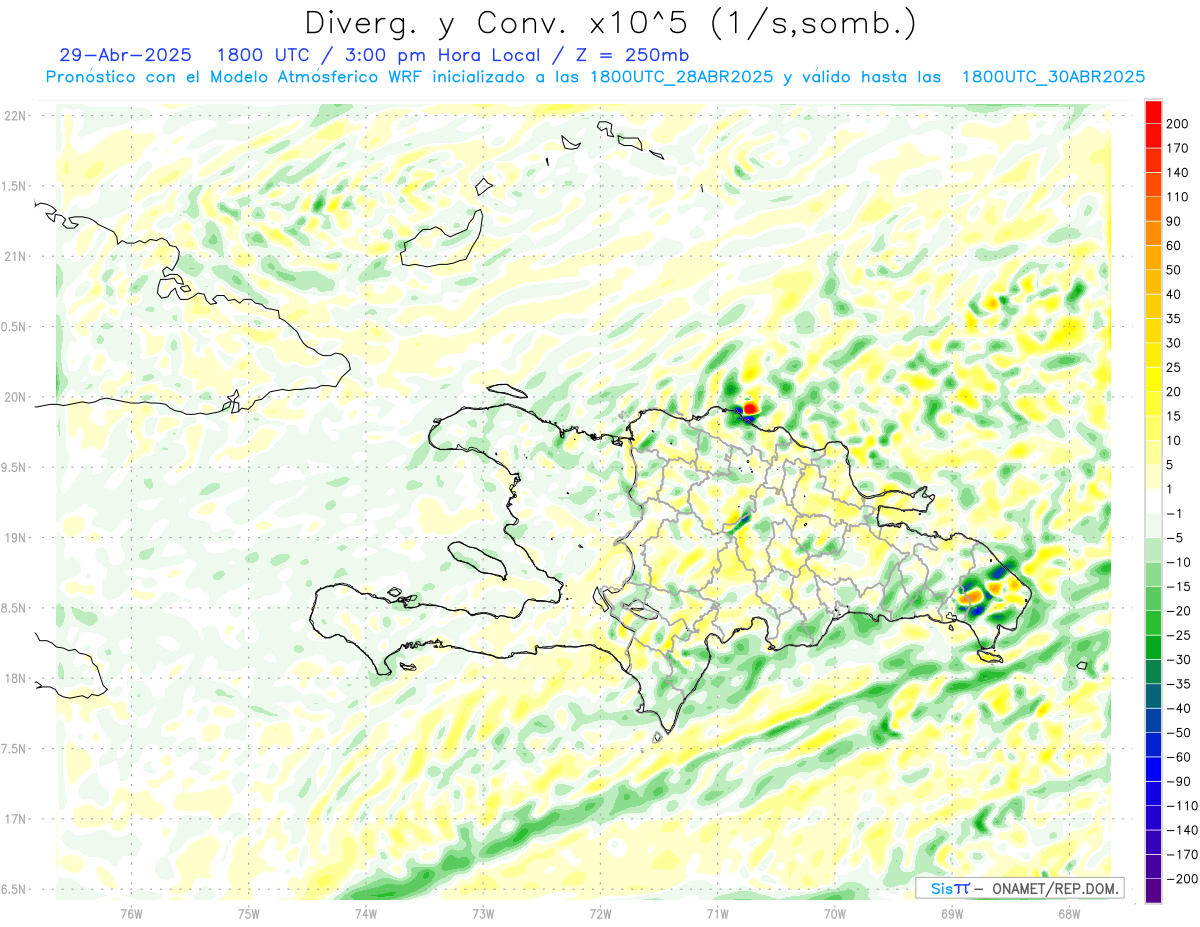
Task: Click the orange divergence spot on Hispaniola's eastern tip
Action: (972, 597)
